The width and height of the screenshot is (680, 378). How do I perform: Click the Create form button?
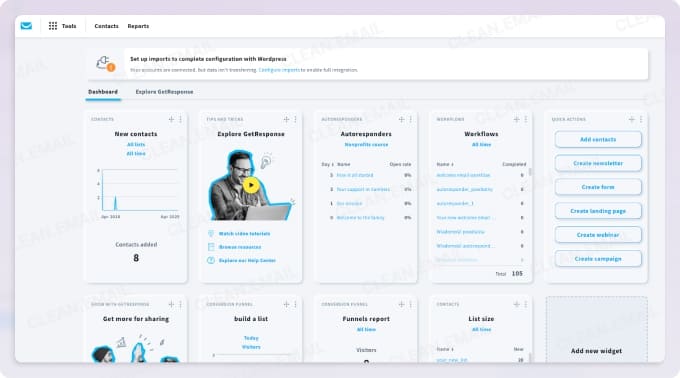pos(598,187)
